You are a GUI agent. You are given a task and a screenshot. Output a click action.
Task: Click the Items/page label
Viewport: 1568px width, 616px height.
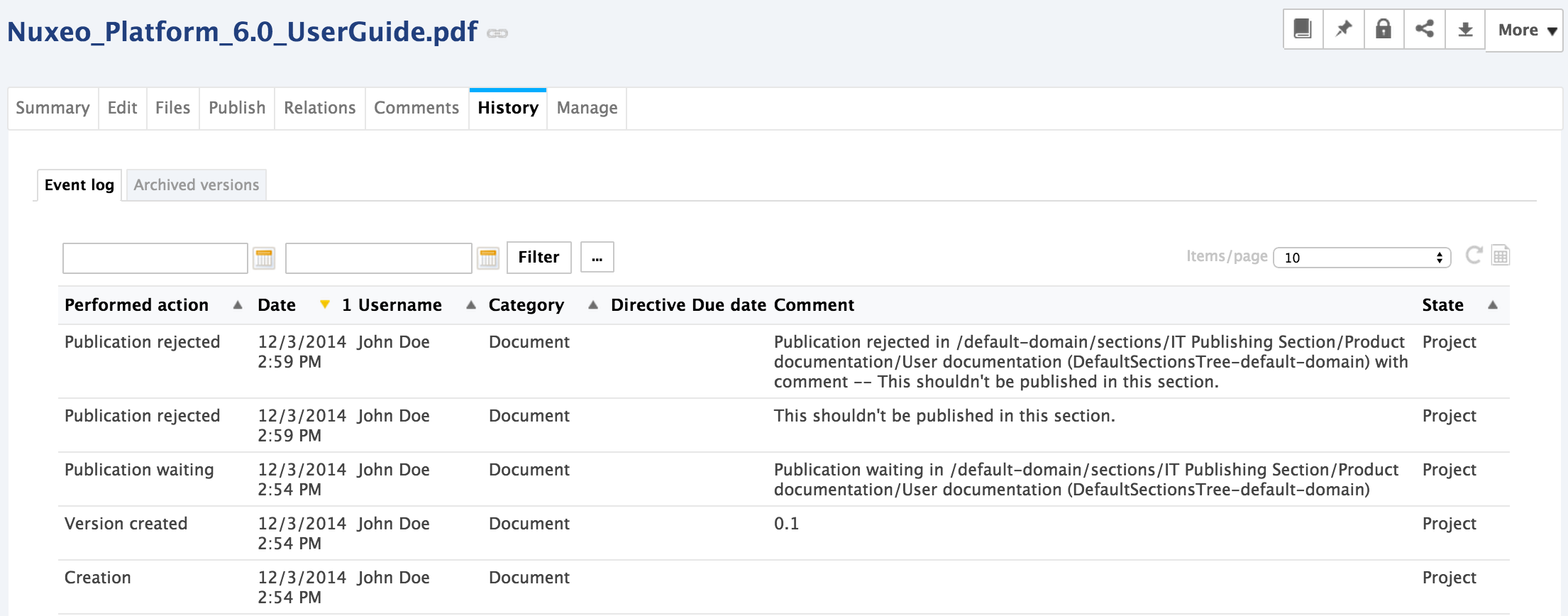point(1227,256)
